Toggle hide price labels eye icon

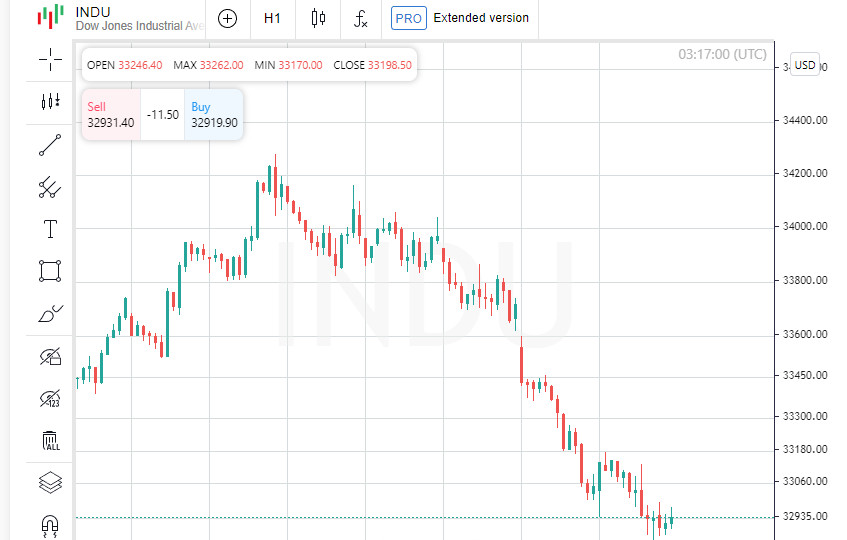coord(50,399)
